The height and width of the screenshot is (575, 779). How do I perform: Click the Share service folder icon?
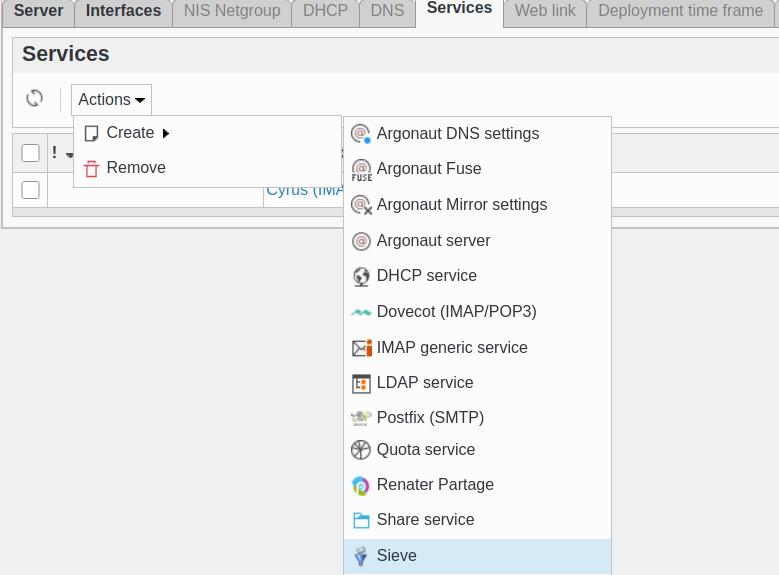click(361, 520)
